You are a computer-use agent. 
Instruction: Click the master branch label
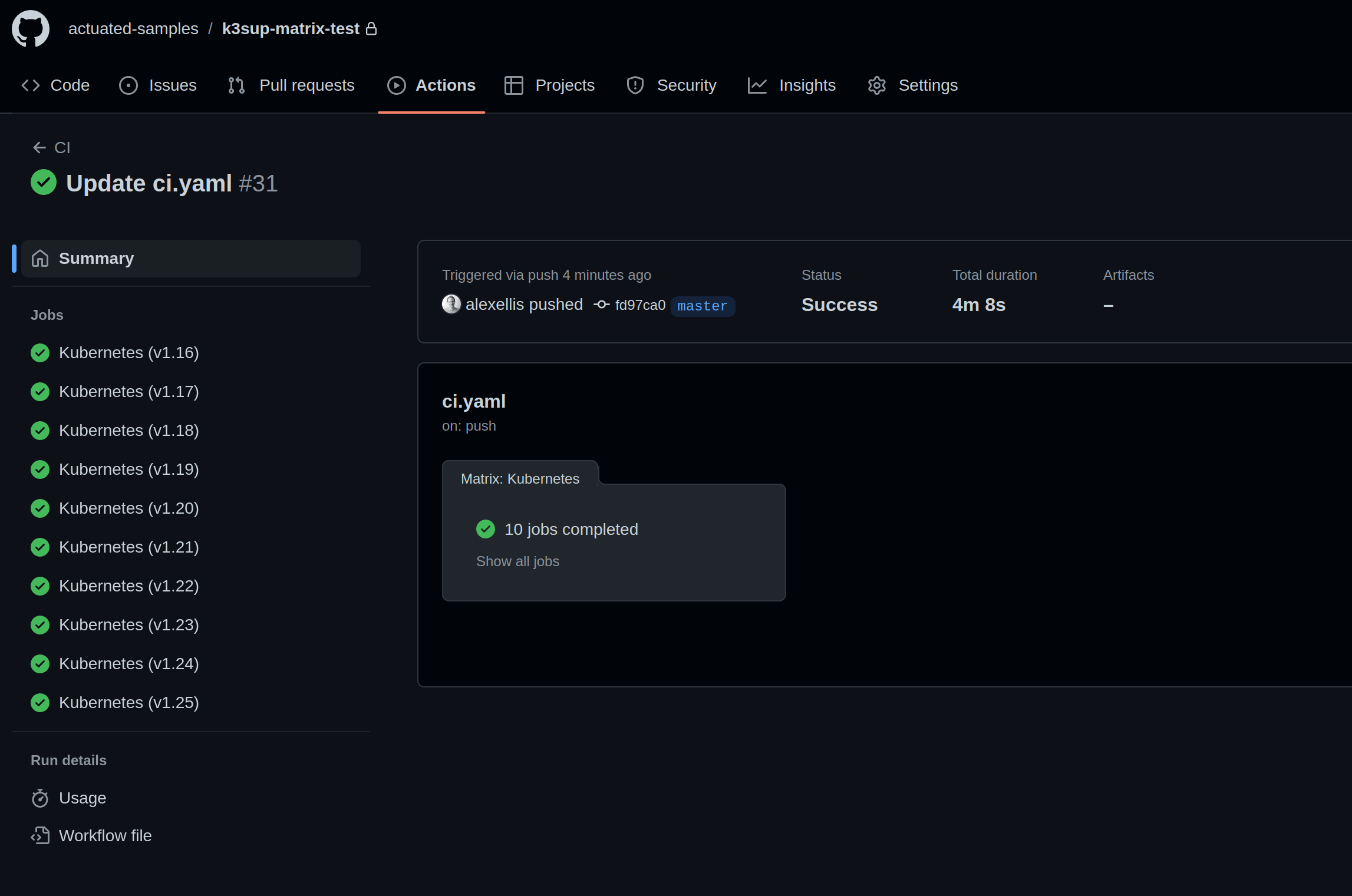702,305
